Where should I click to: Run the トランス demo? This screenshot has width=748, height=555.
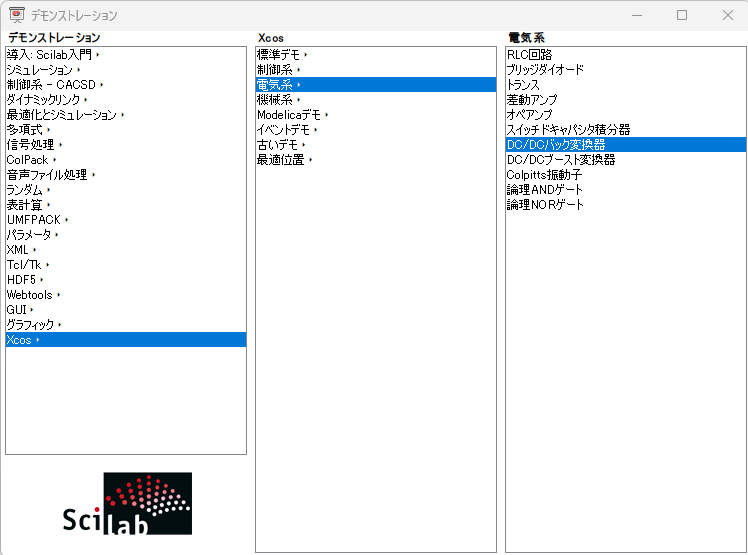tap(626, 84)
